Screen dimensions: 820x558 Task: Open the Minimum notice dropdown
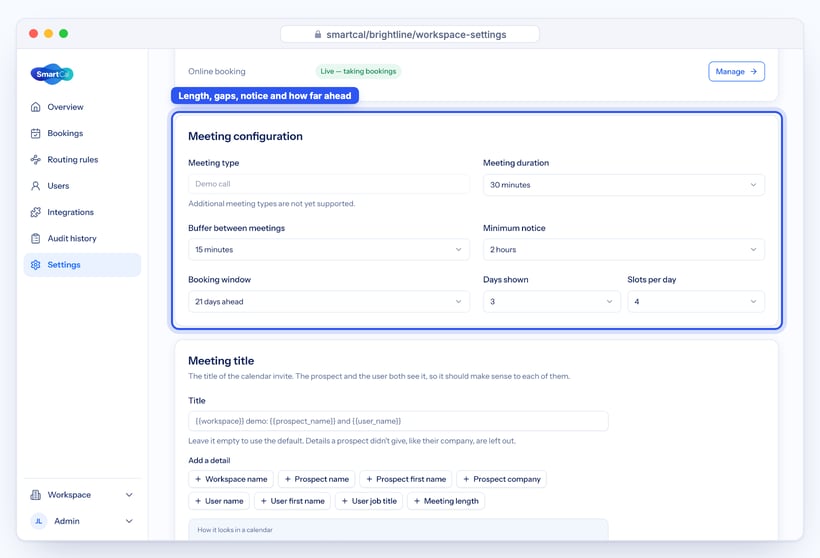623,249
